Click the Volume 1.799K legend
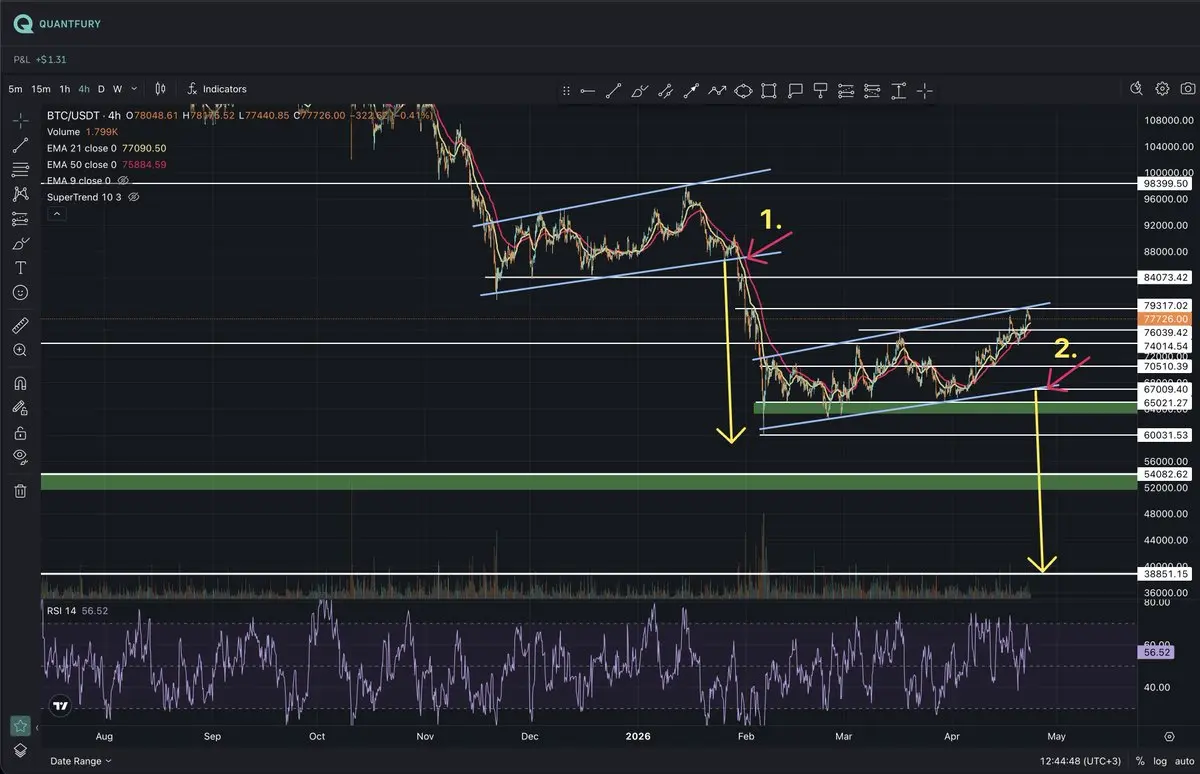This screenshot has width=1200, height=774. tap(84, 131)
